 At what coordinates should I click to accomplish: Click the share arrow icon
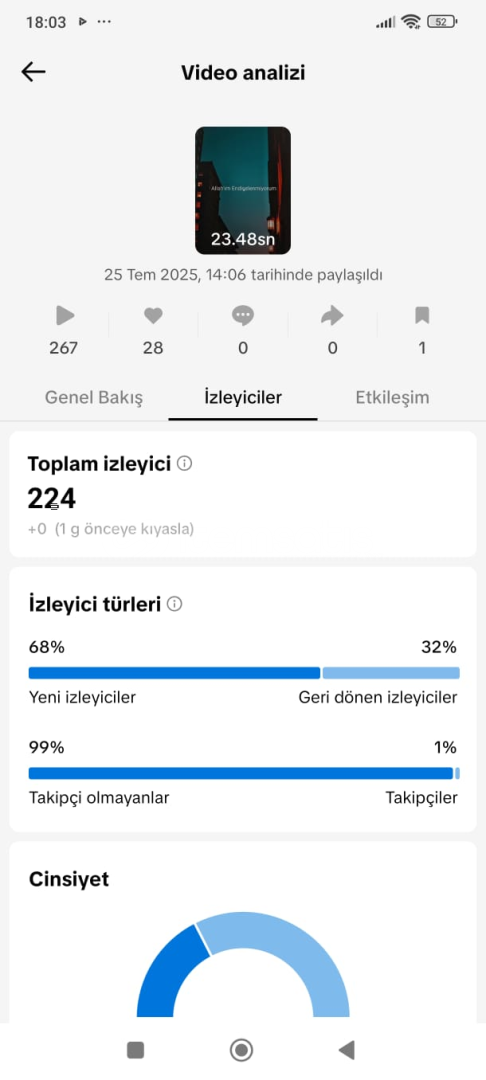click(x=332, y=316)
